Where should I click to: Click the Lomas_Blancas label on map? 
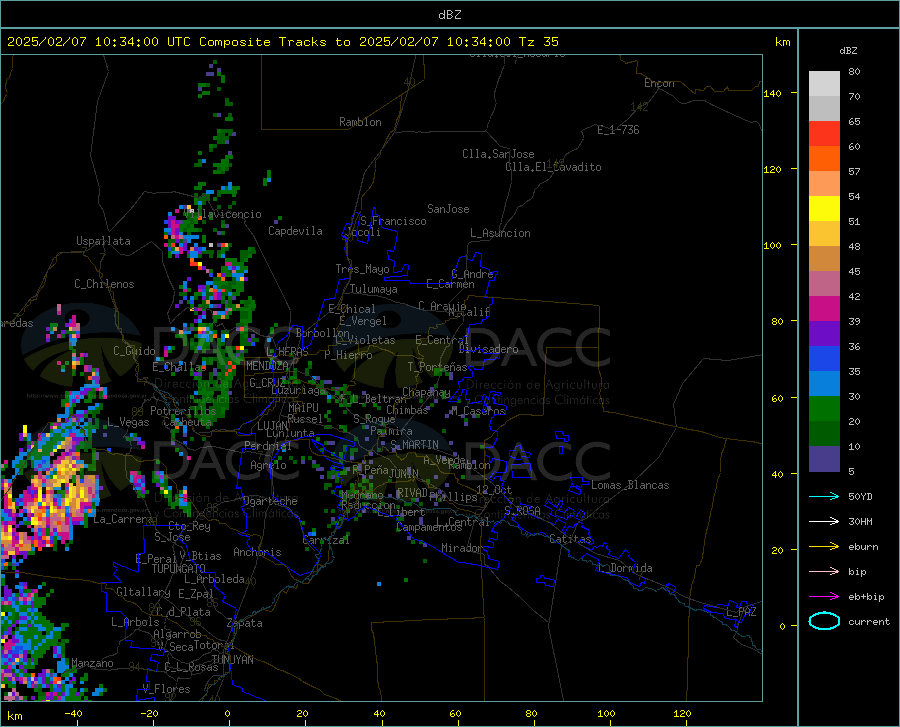(x=630, y=485)
